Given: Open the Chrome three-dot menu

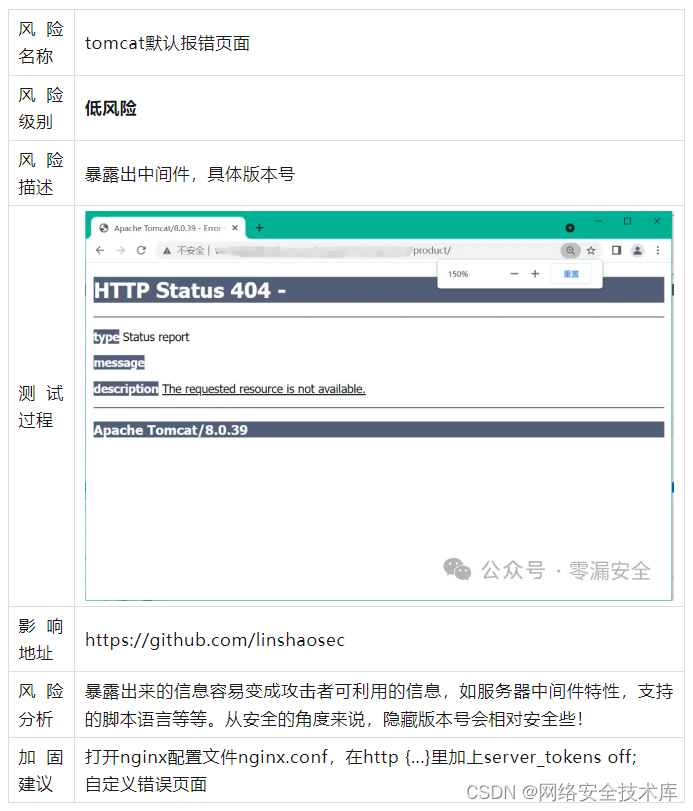Looking at the screenshot, I should pos(658,250).
